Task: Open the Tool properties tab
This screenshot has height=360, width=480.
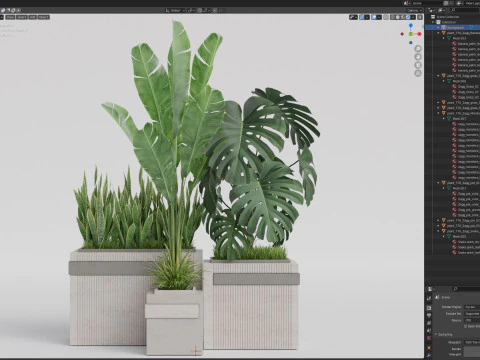Action: point(429,298)
